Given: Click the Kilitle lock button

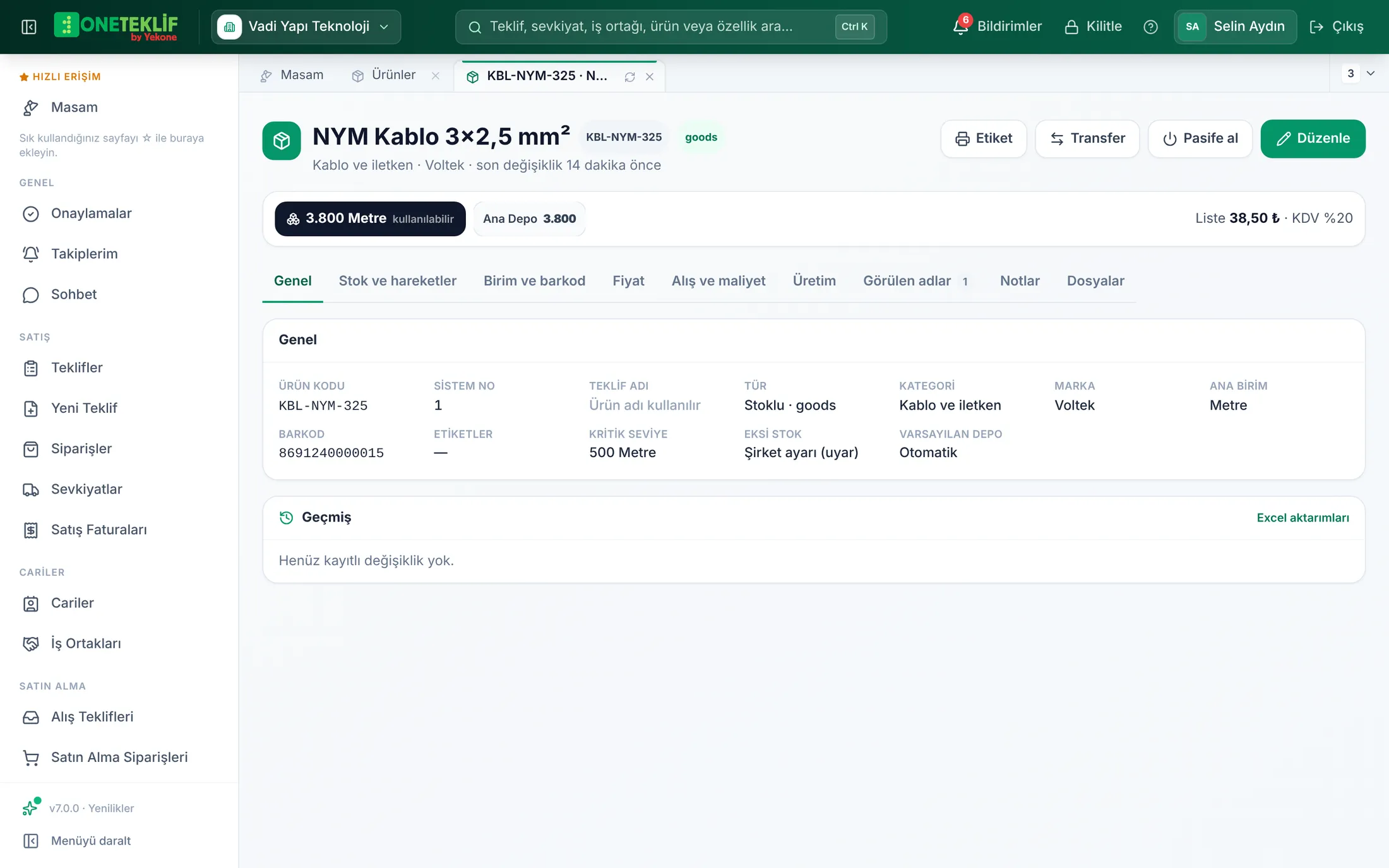Looking at the screenshot, I should 1093,27.
